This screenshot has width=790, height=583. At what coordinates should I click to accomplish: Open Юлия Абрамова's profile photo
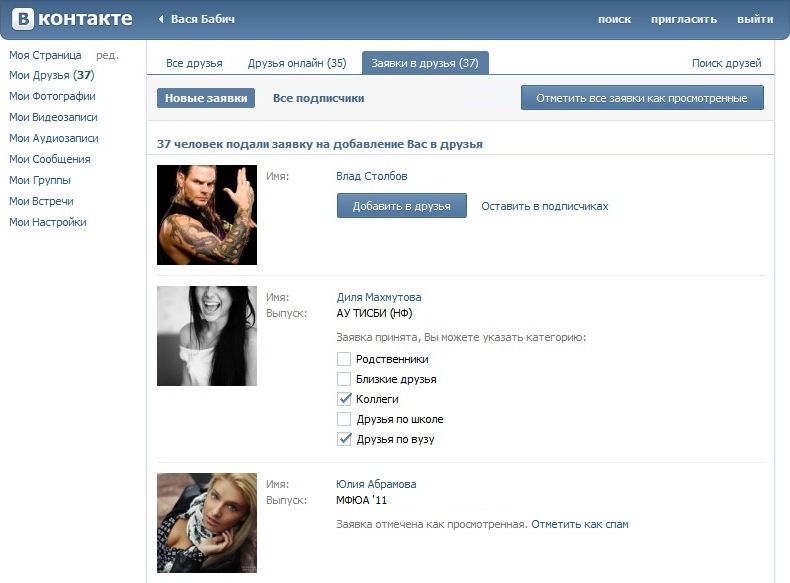coord(207,523)
